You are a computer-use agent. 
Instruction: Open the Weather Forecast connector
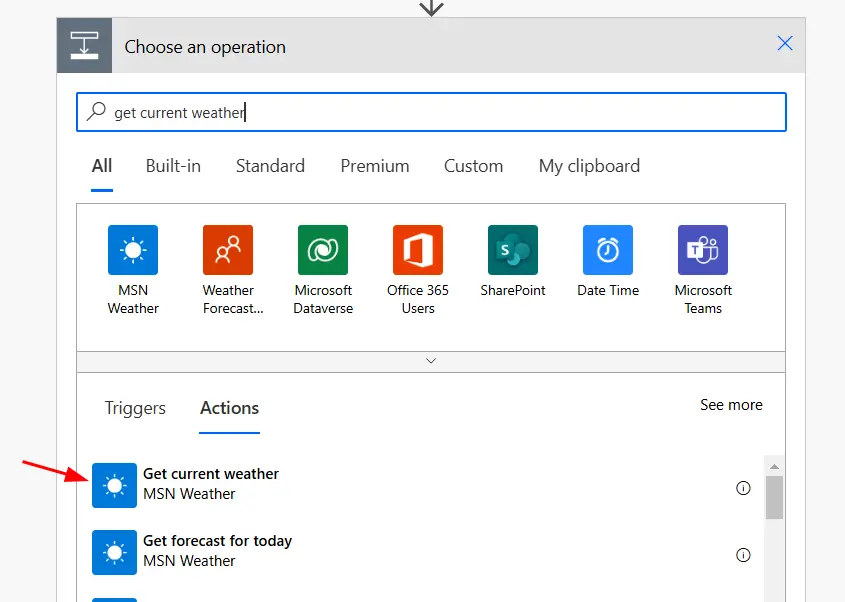[228, 250]
